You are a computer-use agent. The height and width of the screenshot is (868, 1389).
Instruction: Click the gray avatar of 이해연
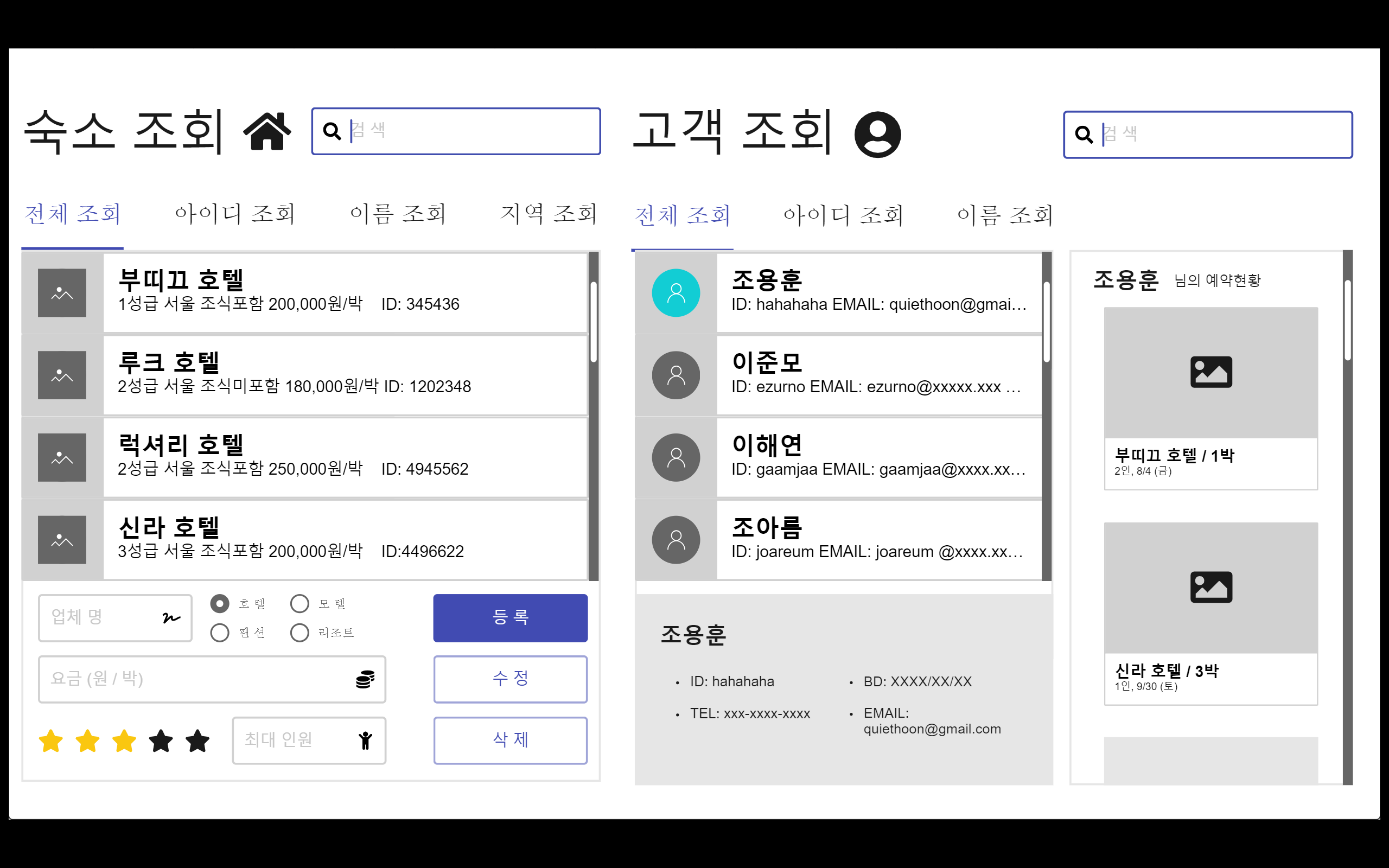point(676,457)
